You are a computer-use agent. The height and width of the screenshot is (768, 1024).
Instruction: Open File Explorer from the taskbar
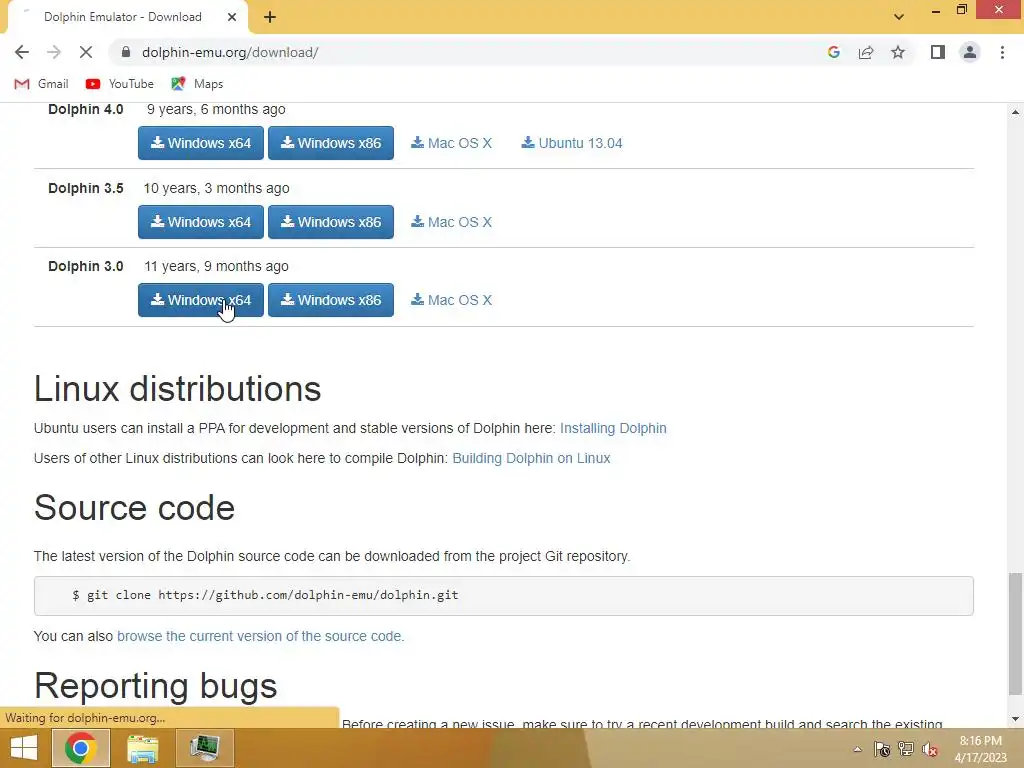142,748
